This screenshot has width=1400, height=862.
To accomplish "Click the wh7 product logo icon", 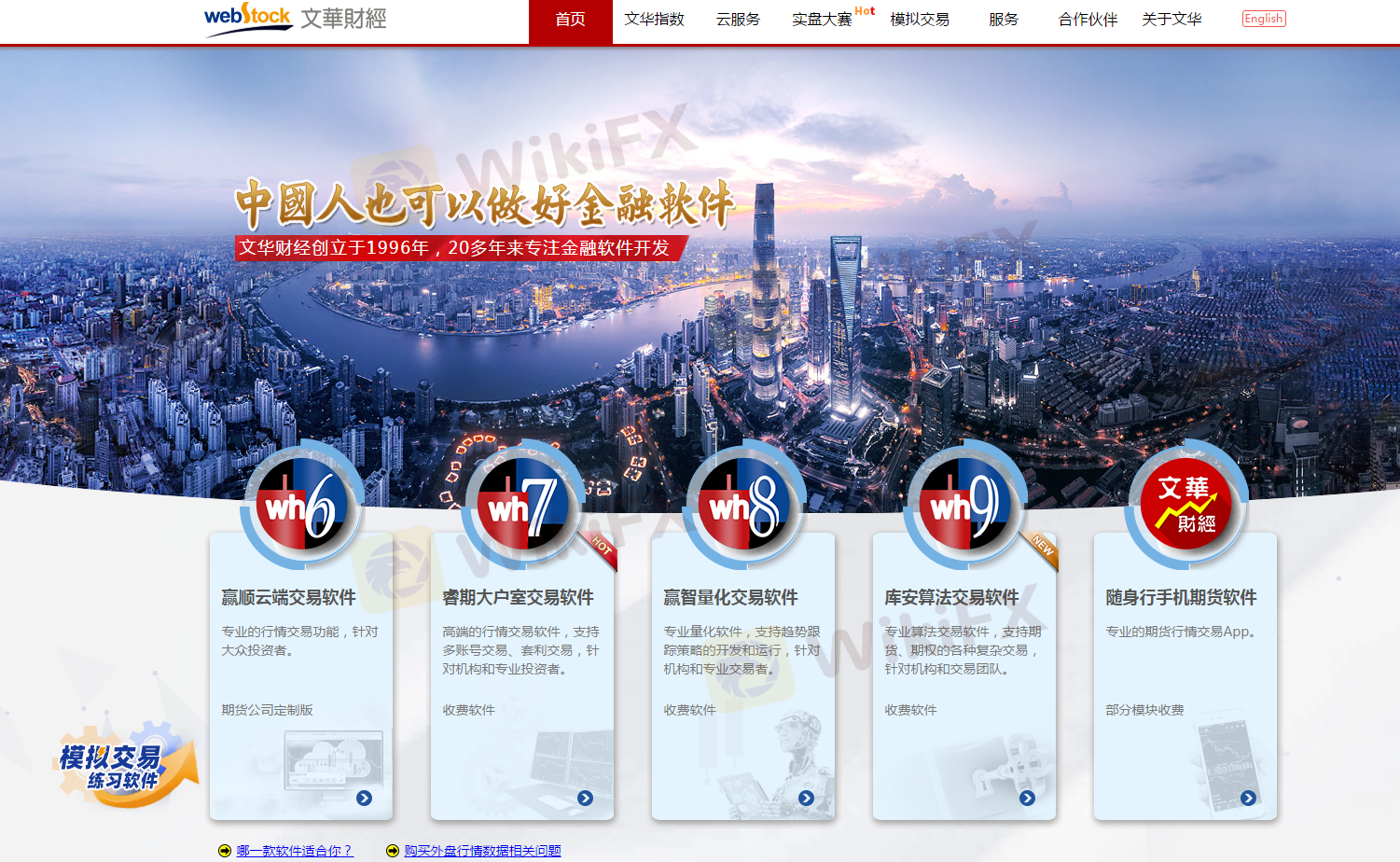I will click(522, 507).
